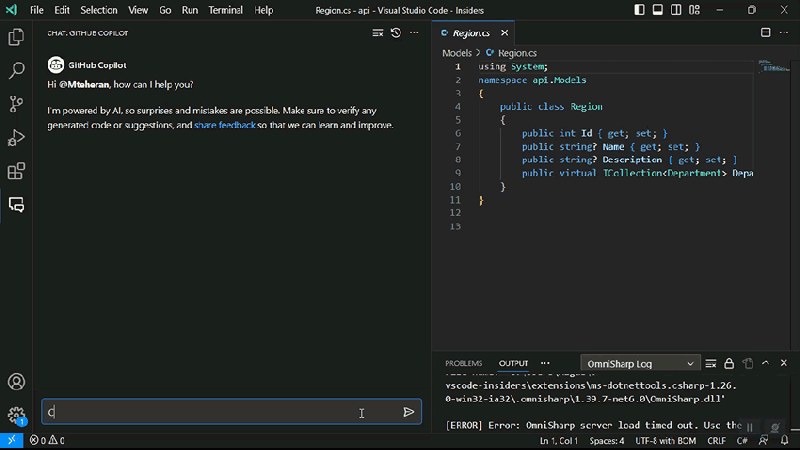Customize the editor layout
Image resolution: width=800 pixels, height=450 pixels.
(694, 10)
